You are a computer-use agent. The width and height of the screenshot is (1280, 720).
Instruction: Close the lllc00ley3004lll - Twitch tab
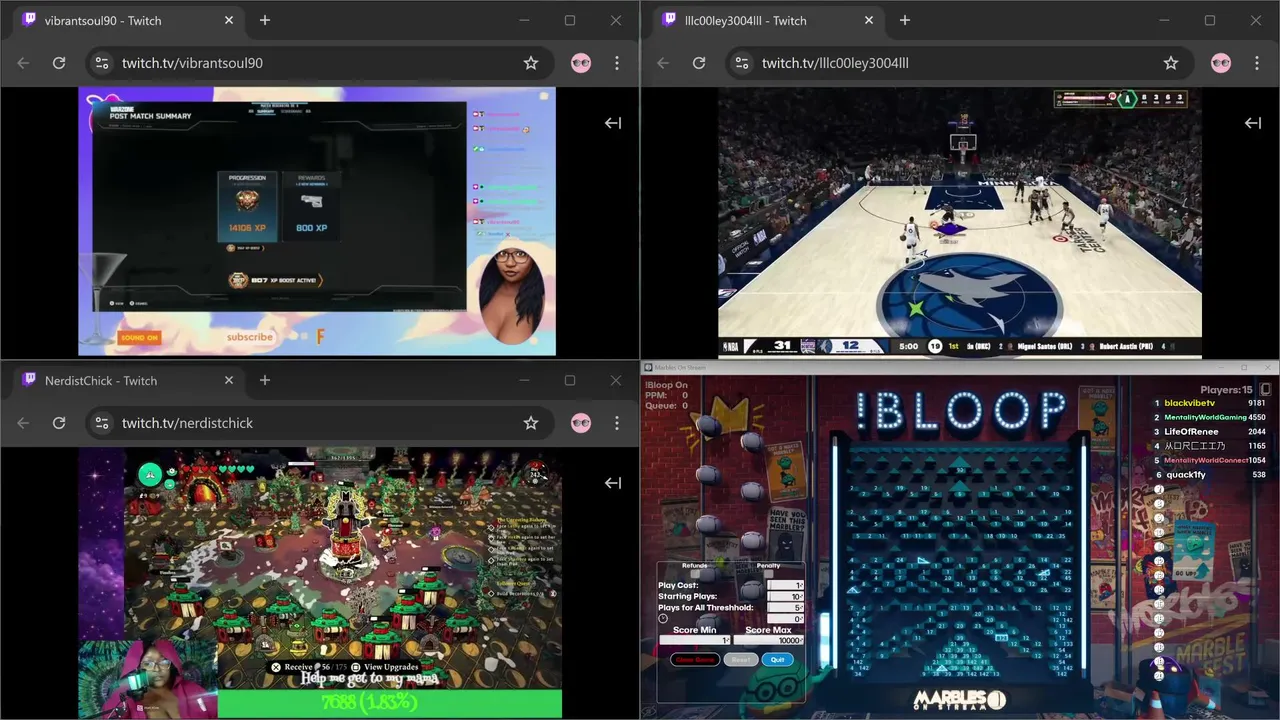pyautogui.click(x=869, y=20)
